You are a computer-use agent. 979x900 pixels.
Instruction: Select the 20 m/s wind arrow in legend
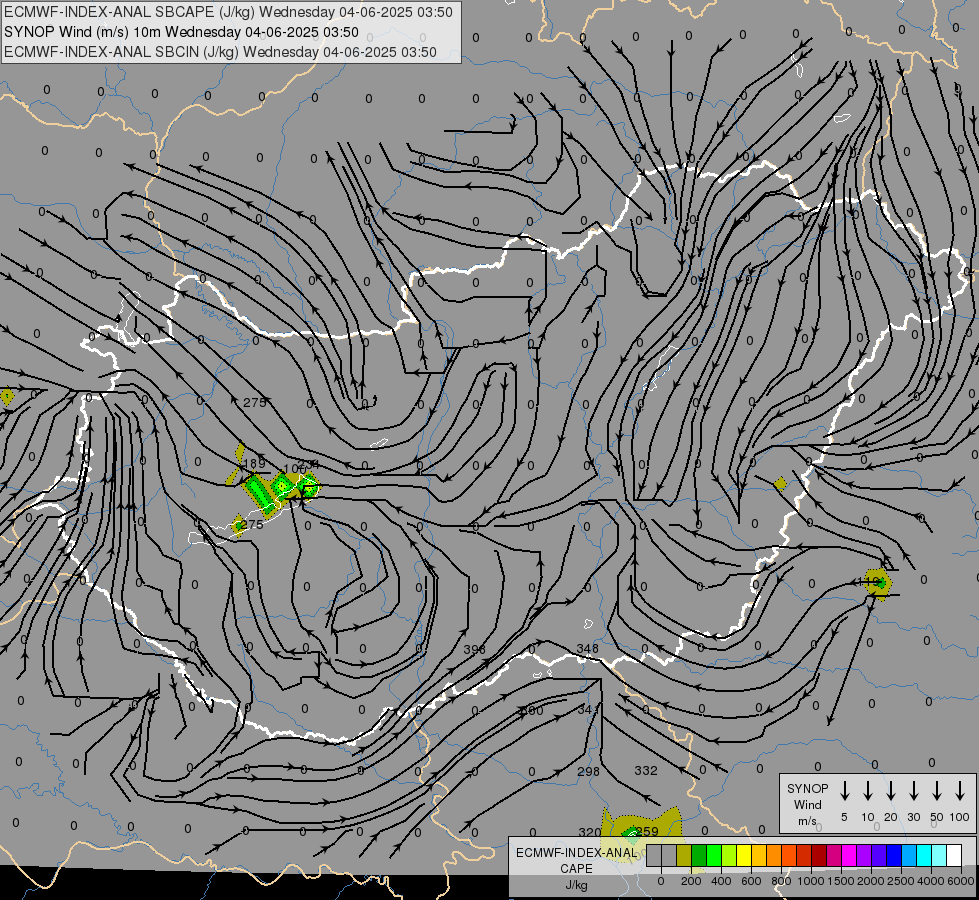tap(891, 791)
